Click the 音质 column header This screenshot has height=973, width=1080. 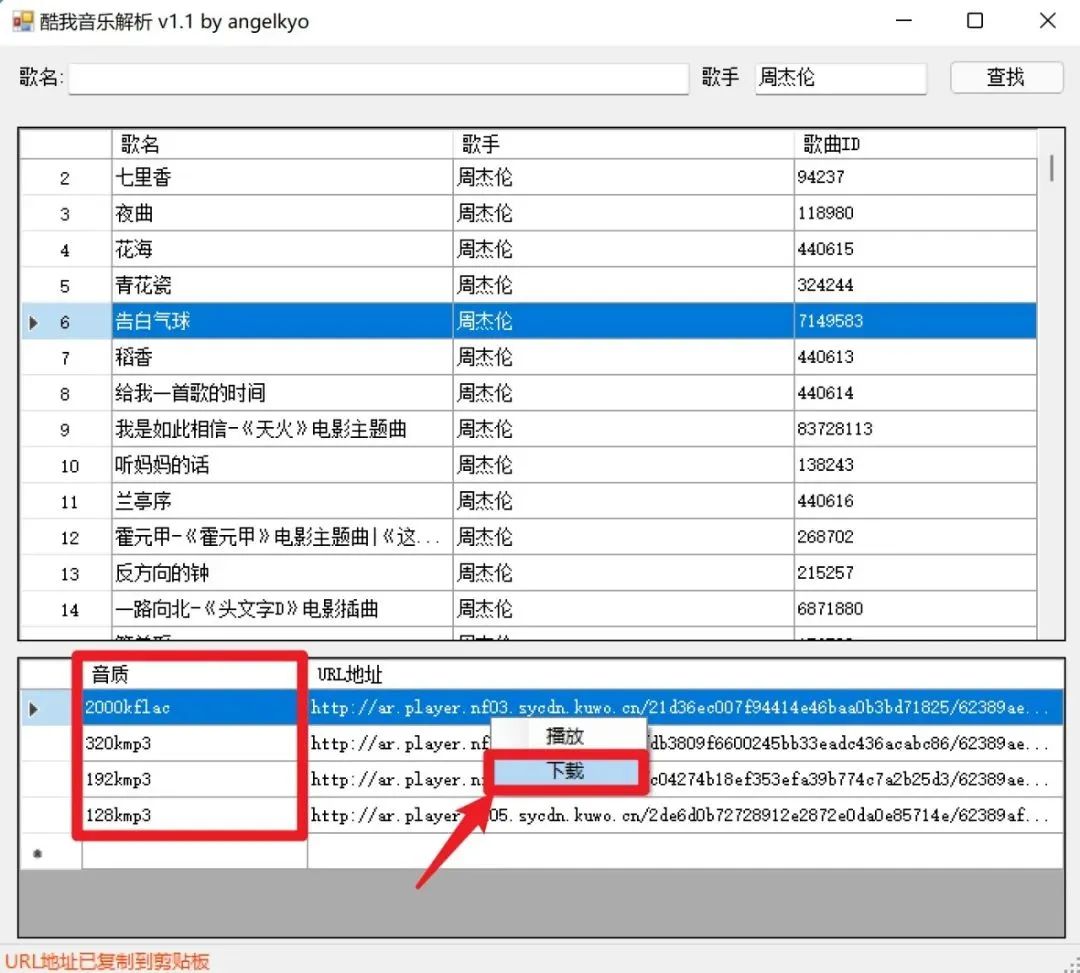pyautogui.click(x=190, y=675)
